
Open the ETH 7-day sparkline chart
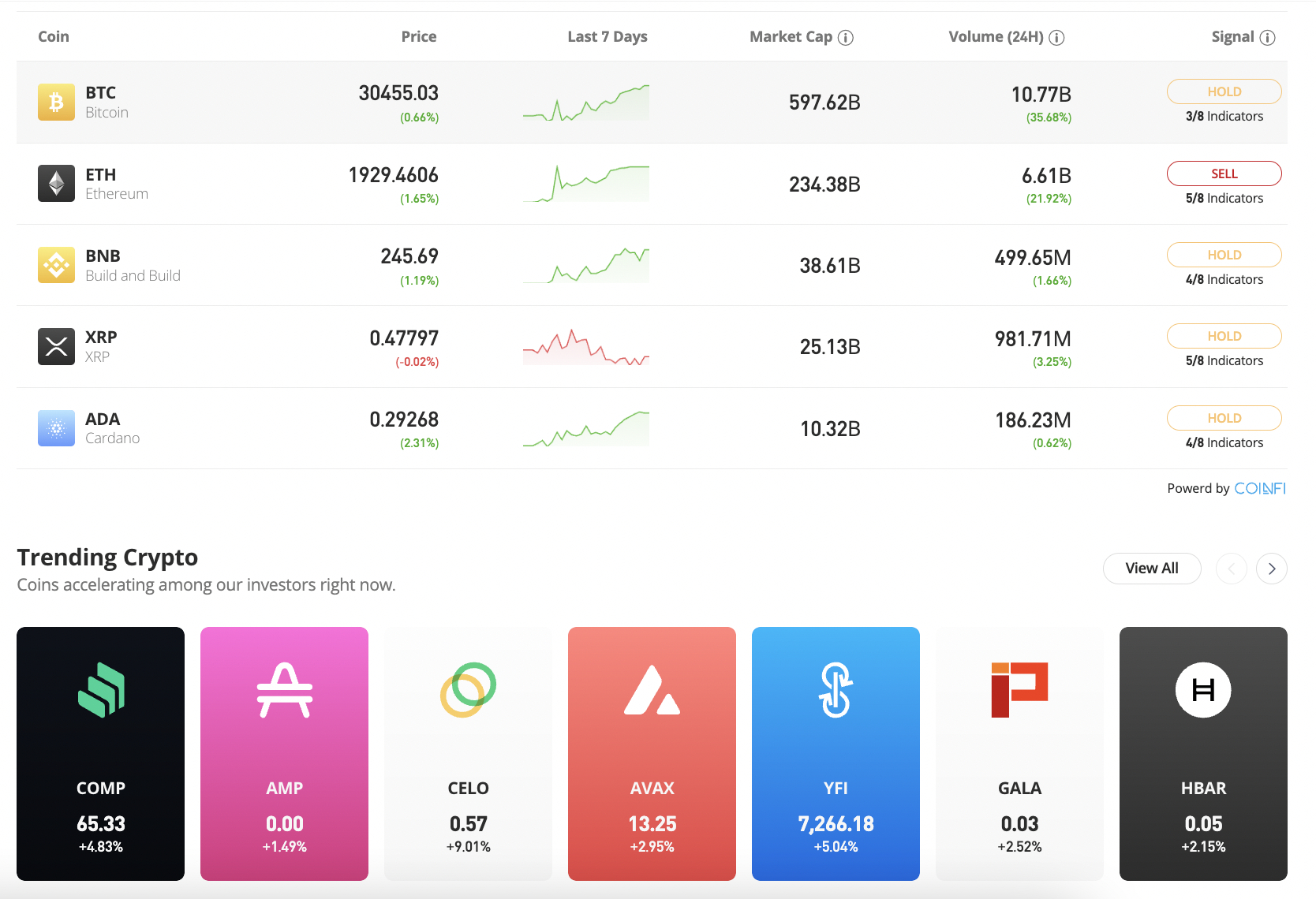[585, 184]
